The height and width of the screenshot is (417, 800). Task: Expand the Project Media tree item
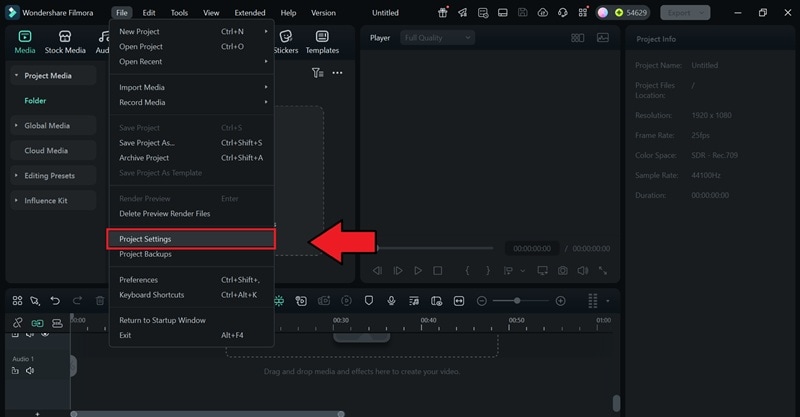coord(16,76)
